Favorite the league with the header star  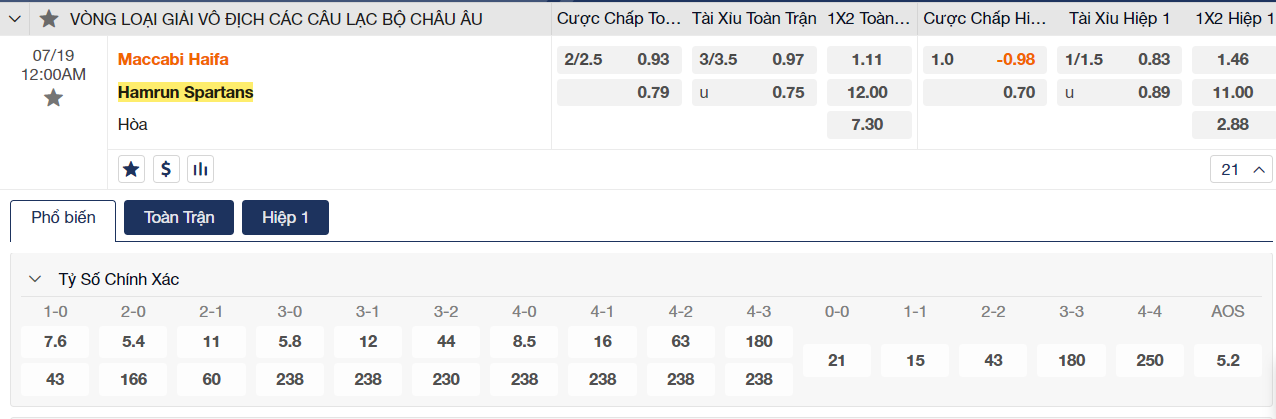(48, 18)
